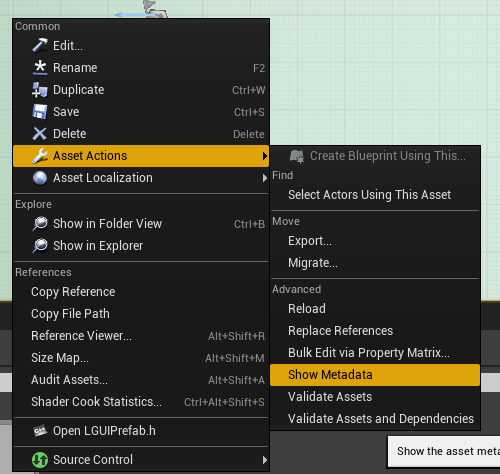Screen dimensions: 500x474
Task: Click the Duplicate icon
Action: click(40, 90)
